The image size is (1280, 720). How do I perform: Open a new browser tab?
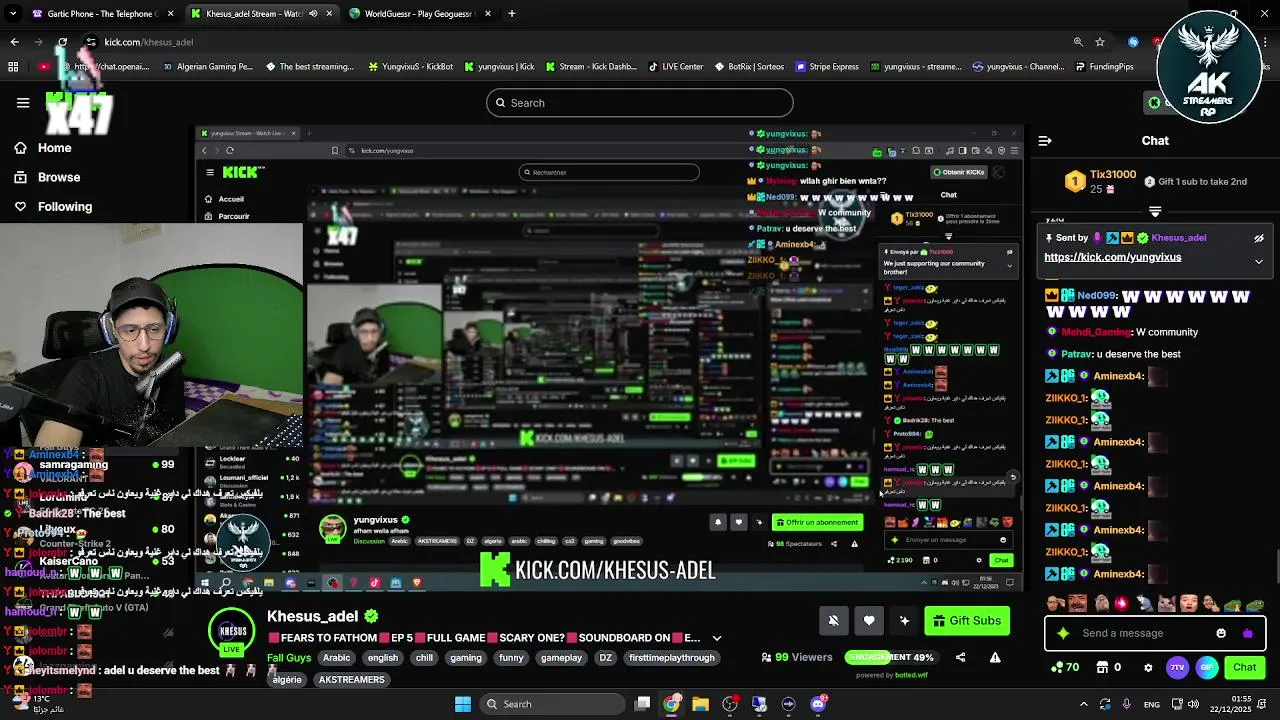[512, 14]
